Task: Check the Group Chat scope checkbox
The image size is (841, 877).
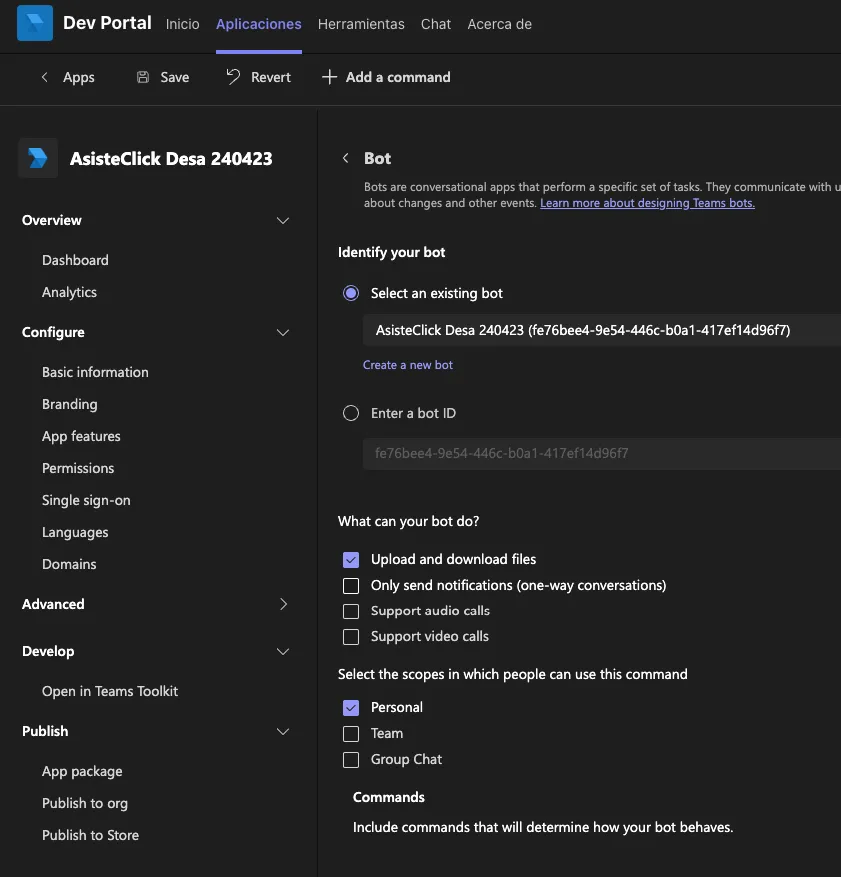Action: tap(351, 760)
